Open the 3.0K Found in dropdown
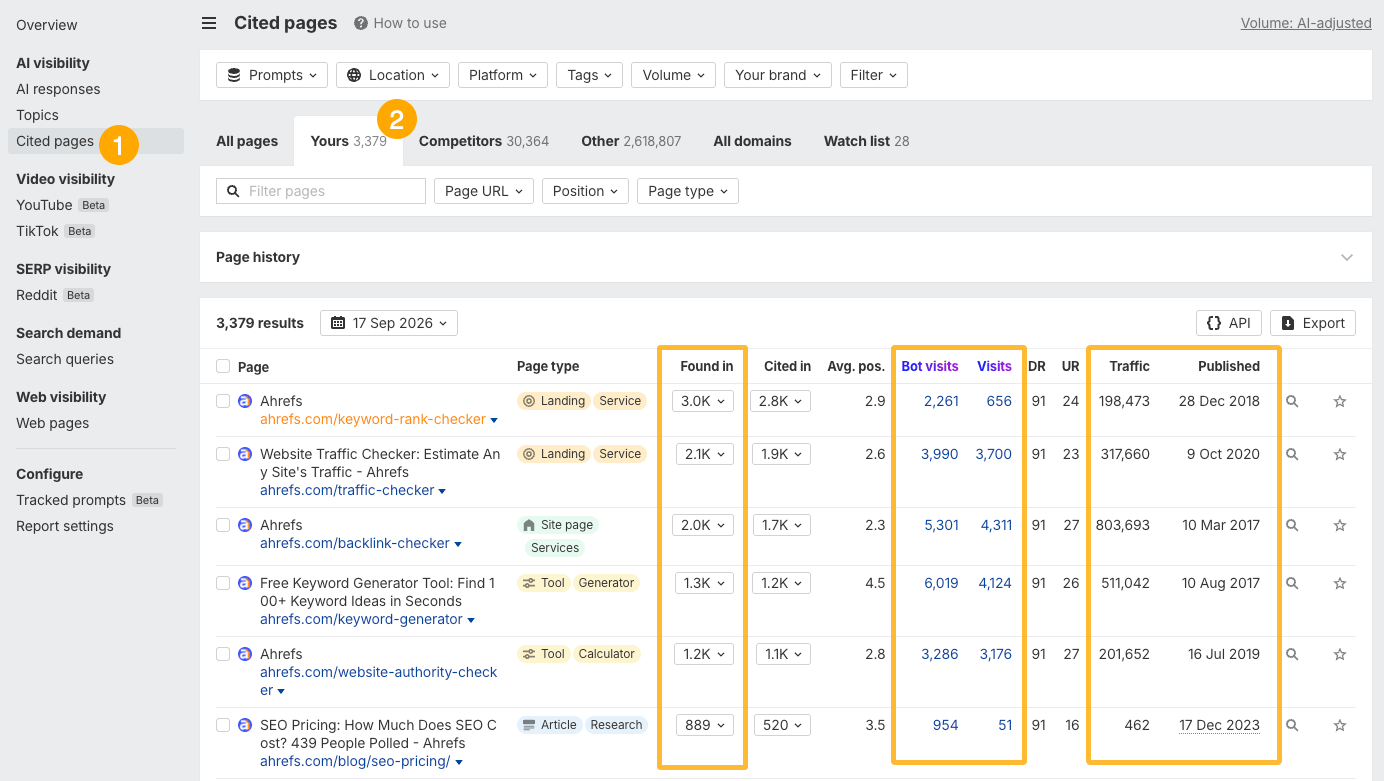The height and width of the screenshot is (781, 1384). [x=703, y=401]
